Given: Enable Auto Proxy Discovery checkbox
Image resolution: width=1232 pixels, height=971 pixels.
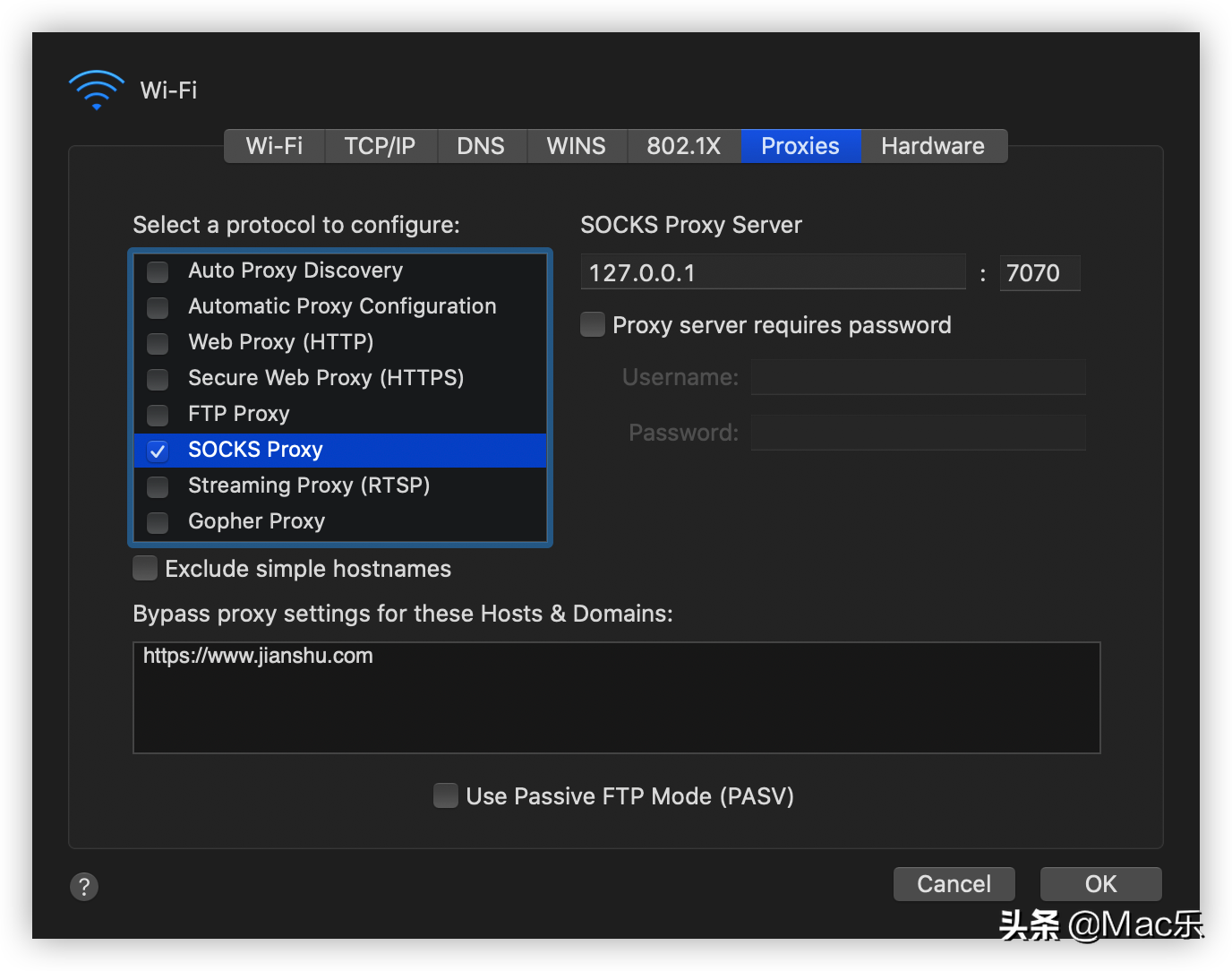Looking at the screenshot, I should pos(158,271).
